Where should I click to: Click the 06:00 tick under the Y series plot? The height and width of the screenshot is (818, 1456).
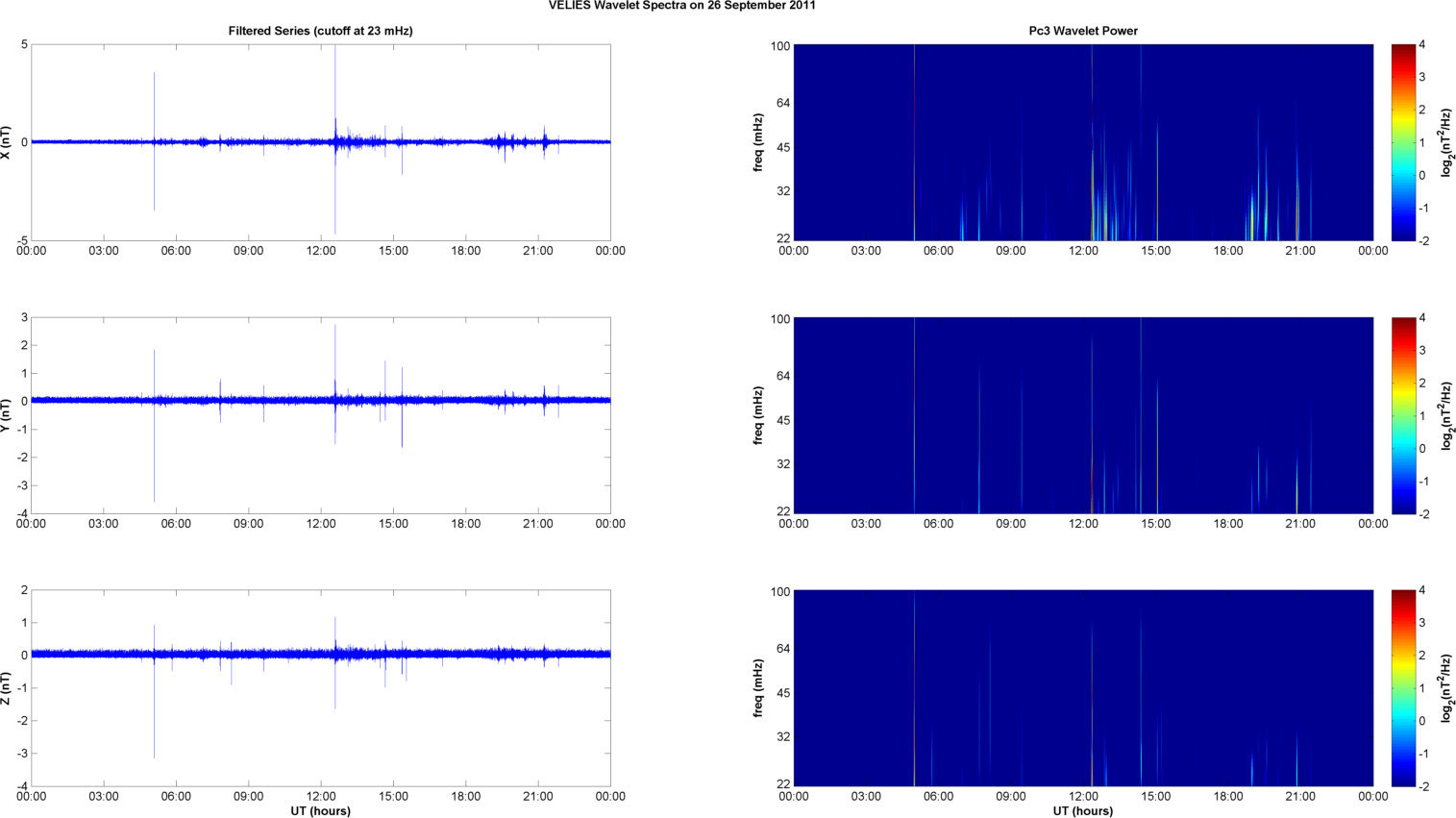point(176,524)
